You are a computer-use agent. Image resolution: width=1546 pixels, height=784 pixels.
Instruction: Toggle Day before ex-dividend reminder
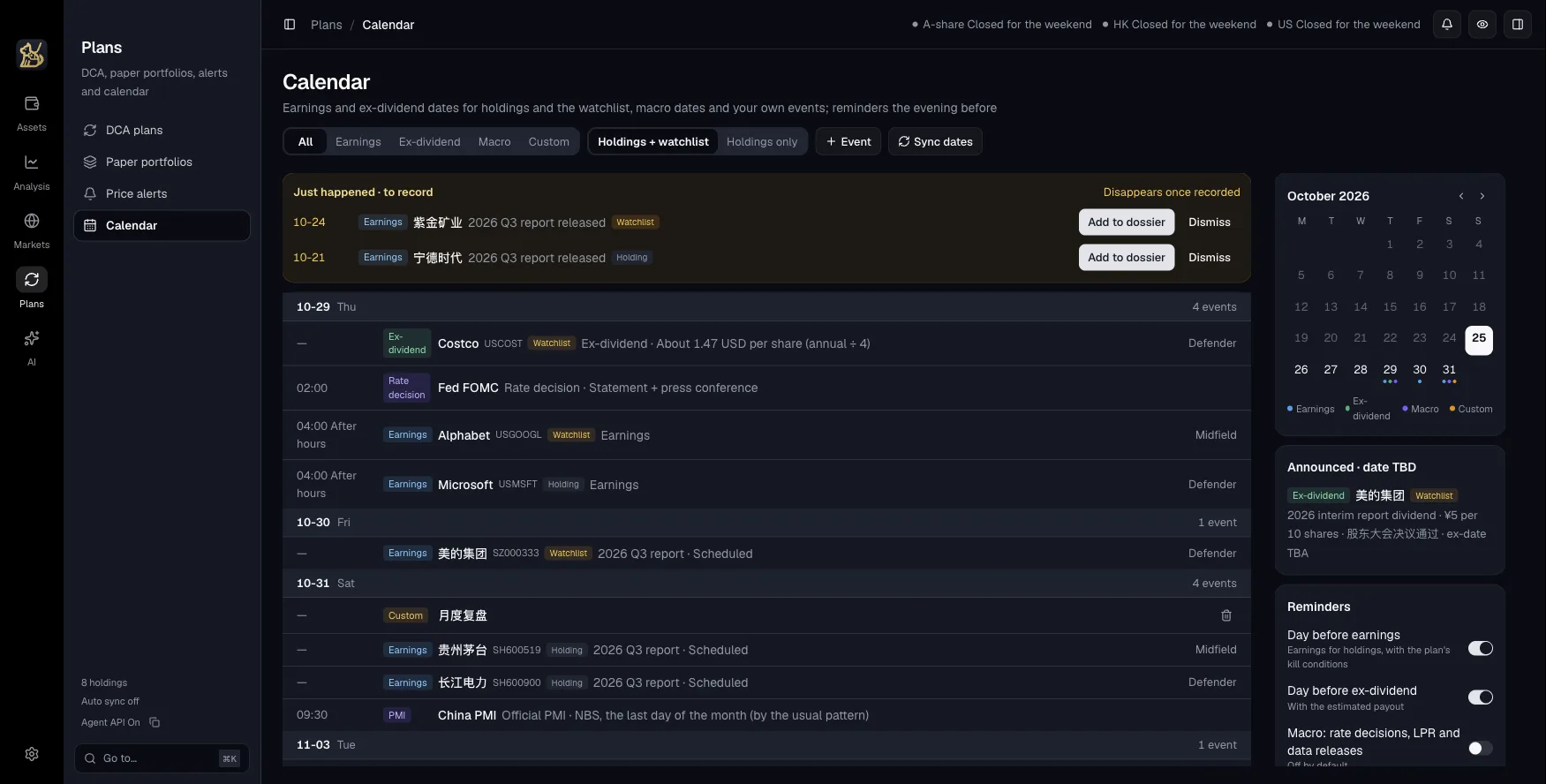1481,697
